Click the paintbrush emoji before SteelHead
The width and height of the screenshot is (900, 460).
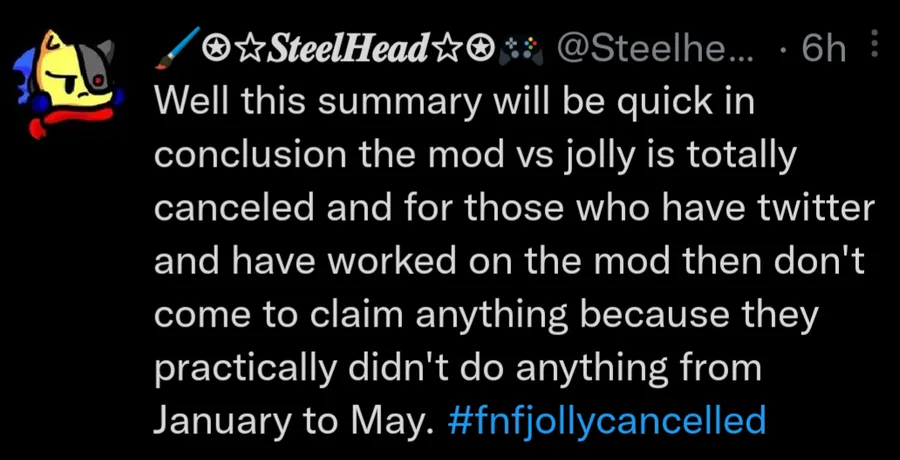click(177, 48)
